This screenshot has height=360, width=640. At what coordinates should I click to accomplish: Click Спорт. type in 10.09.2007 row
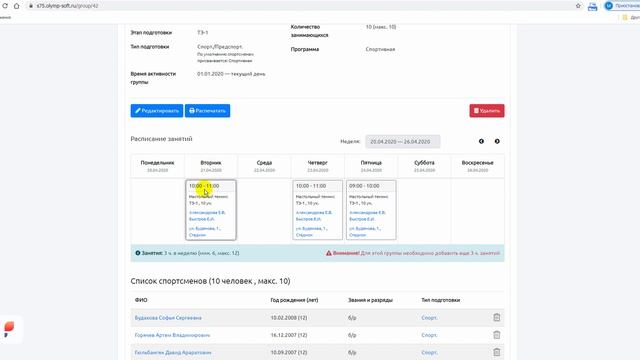pos(429,352)
